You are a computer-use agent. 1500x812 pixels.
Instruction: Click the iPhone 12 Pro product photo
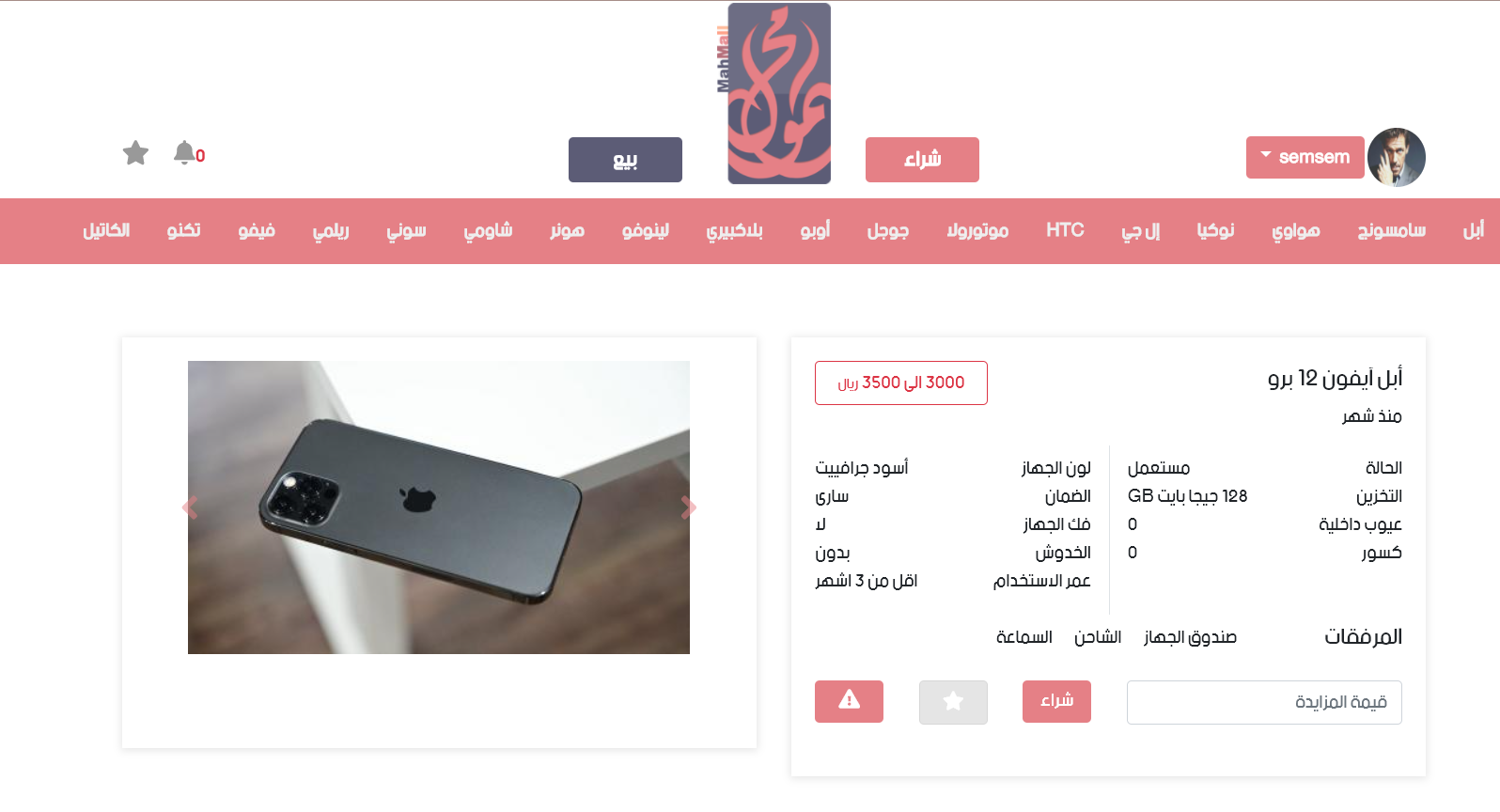[x=439, y=507]
